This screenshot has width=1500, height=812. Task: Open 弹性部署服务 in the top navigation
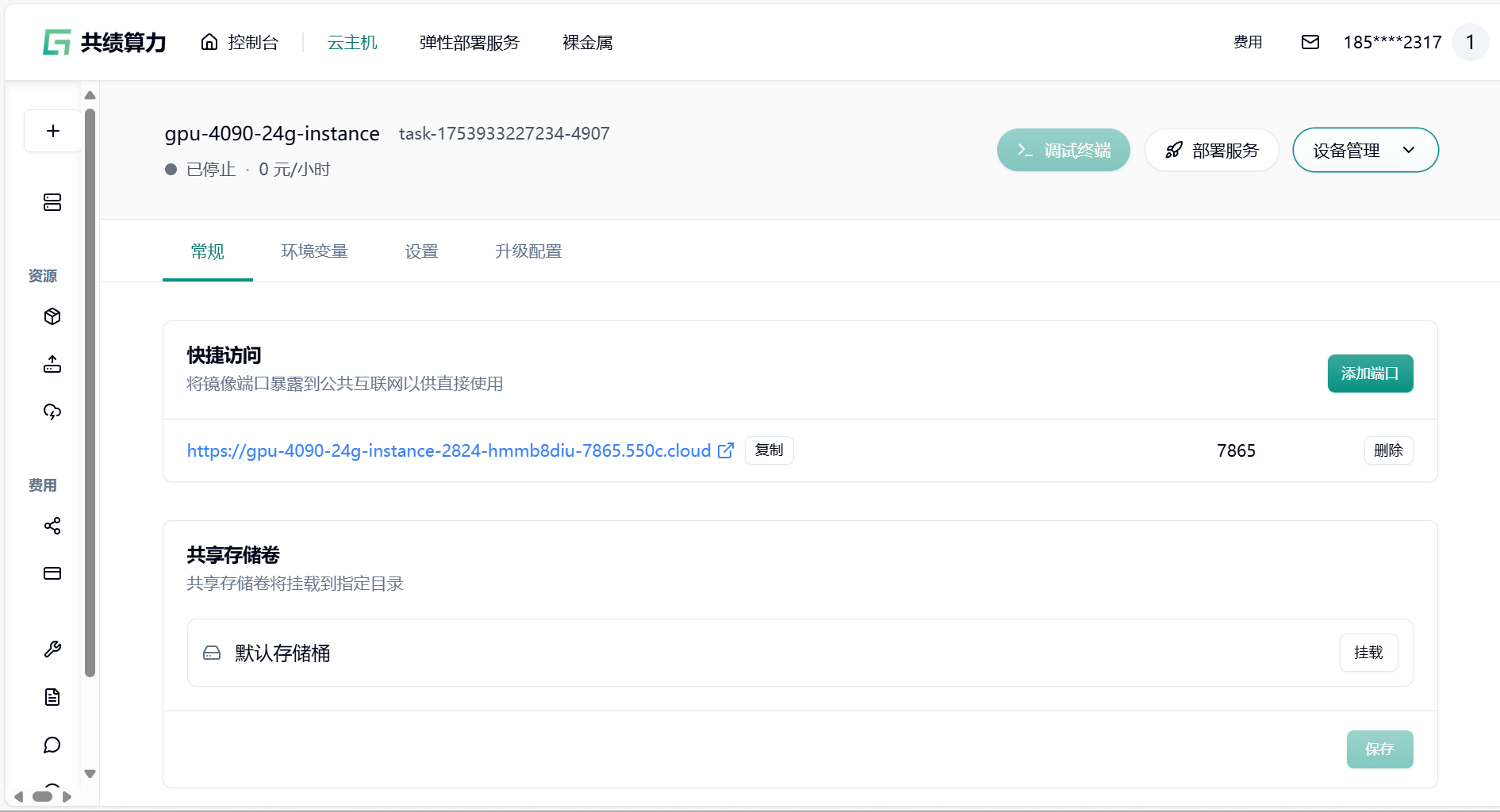click(469, 42)
